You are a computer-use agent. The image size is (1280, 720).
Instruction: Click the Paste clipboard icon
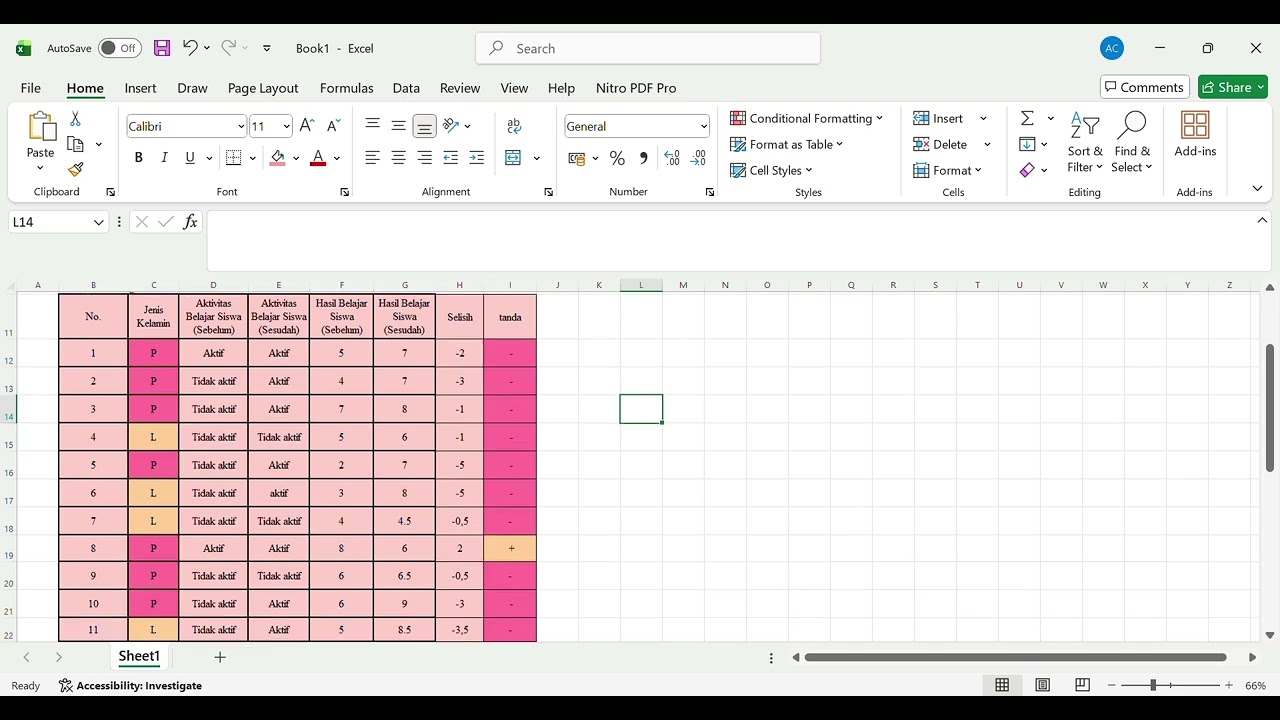41,127
